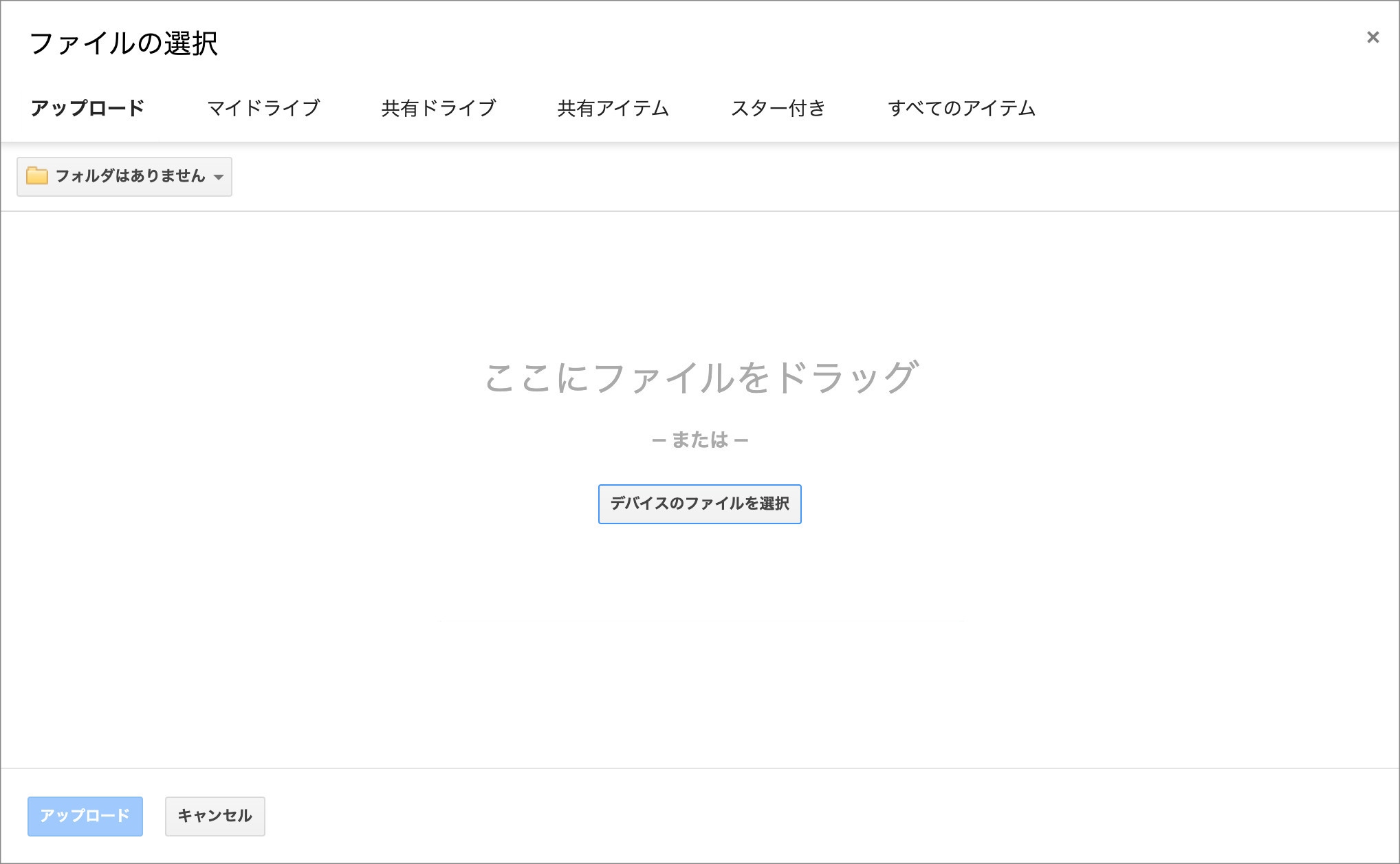The height and width of the screenshot is (864, 1400).
Task: Open the スター付き tab
Action: coord(778,108)
